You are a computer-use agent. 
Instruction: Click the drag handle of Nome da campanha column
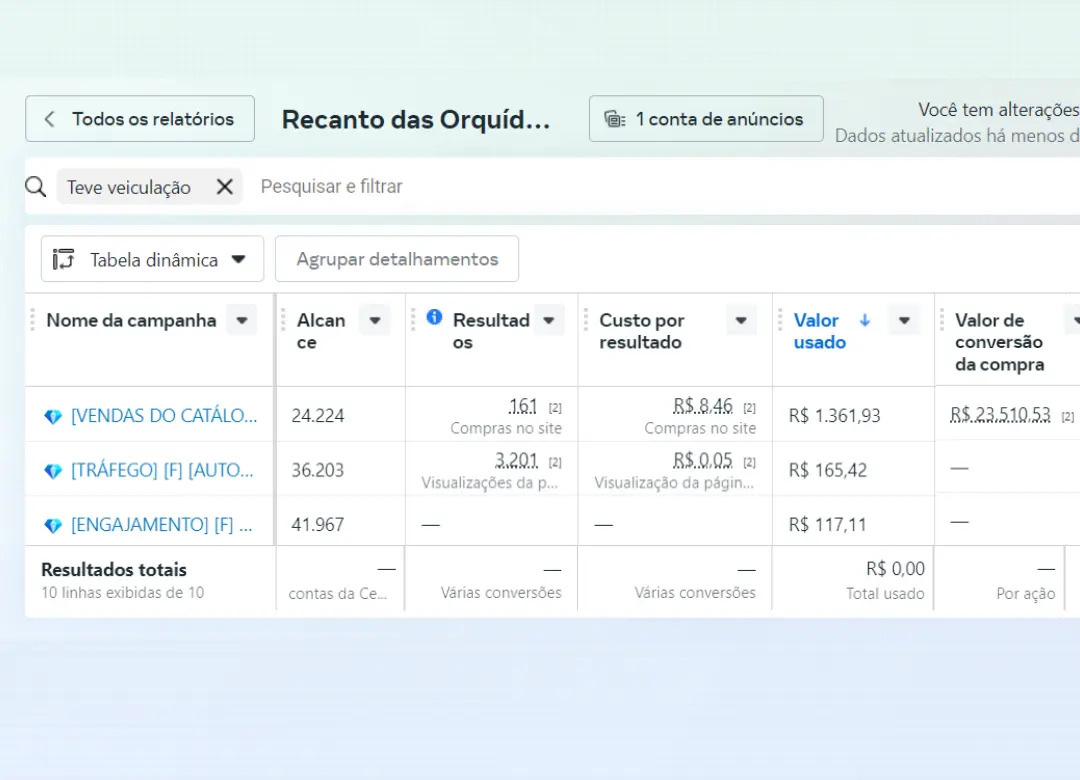tap(33, 320)
